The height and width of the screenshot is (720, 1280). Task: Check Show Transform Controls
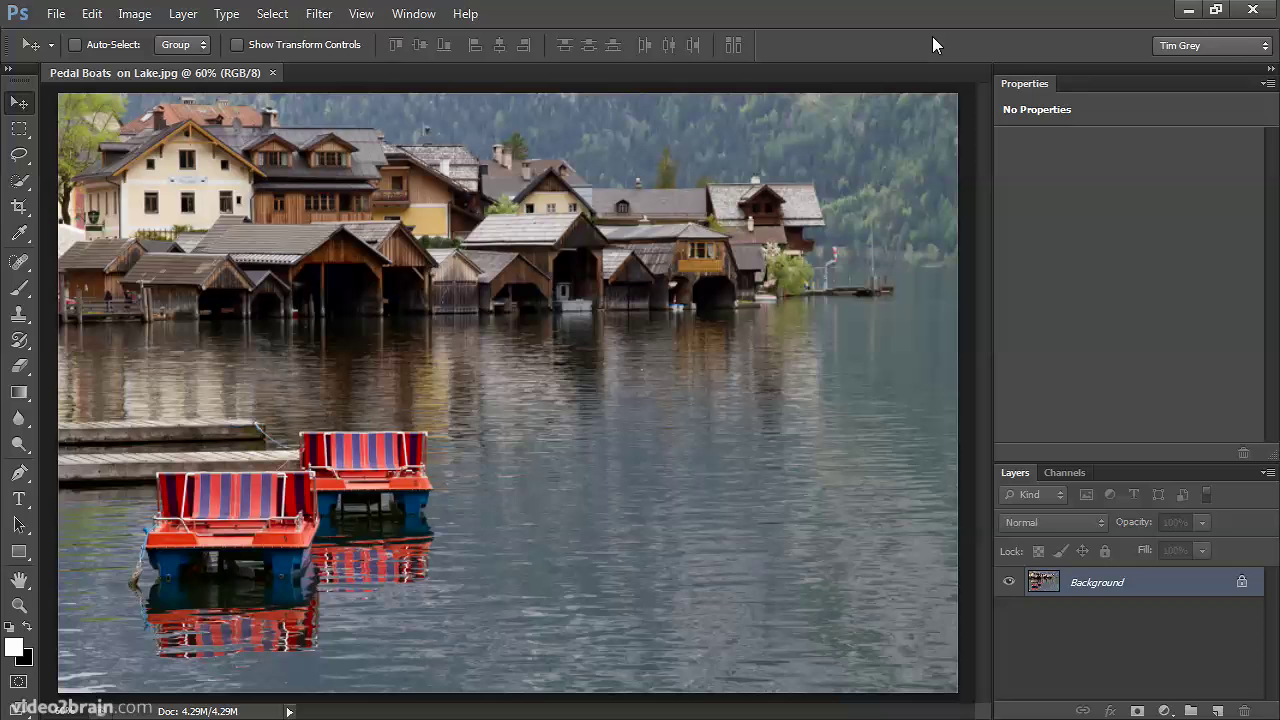237,45
